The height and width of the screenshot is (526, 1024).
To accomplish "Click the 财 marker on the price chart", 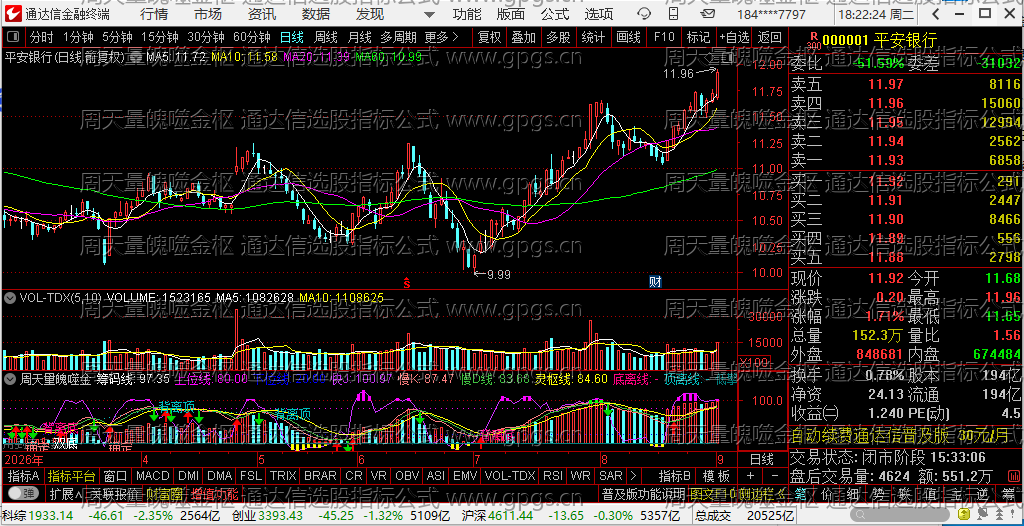I will coord(656,282).
